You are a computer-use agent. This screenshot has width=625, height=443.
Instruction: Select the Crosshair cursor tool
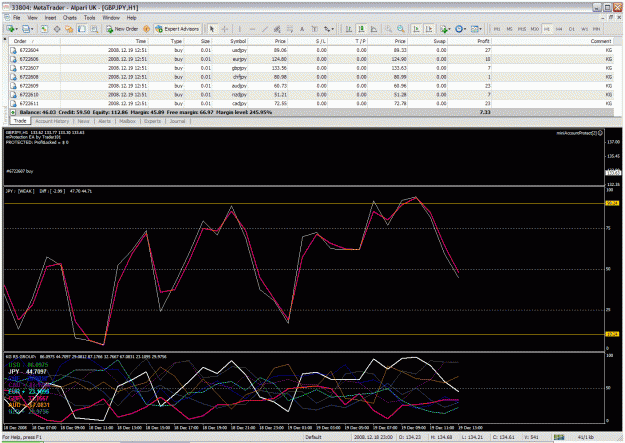tap(224, 29)
